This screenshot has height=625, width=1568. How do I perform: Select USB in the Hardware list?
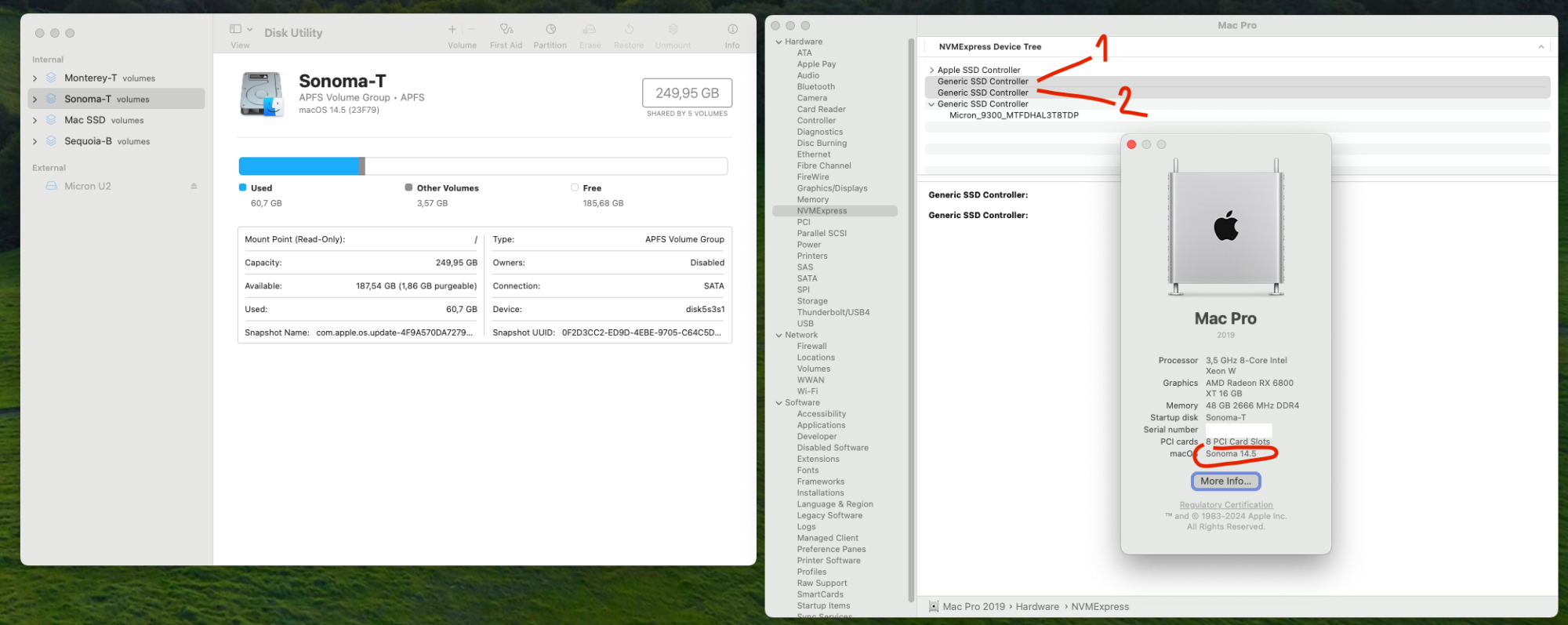(x=805, y=323)
